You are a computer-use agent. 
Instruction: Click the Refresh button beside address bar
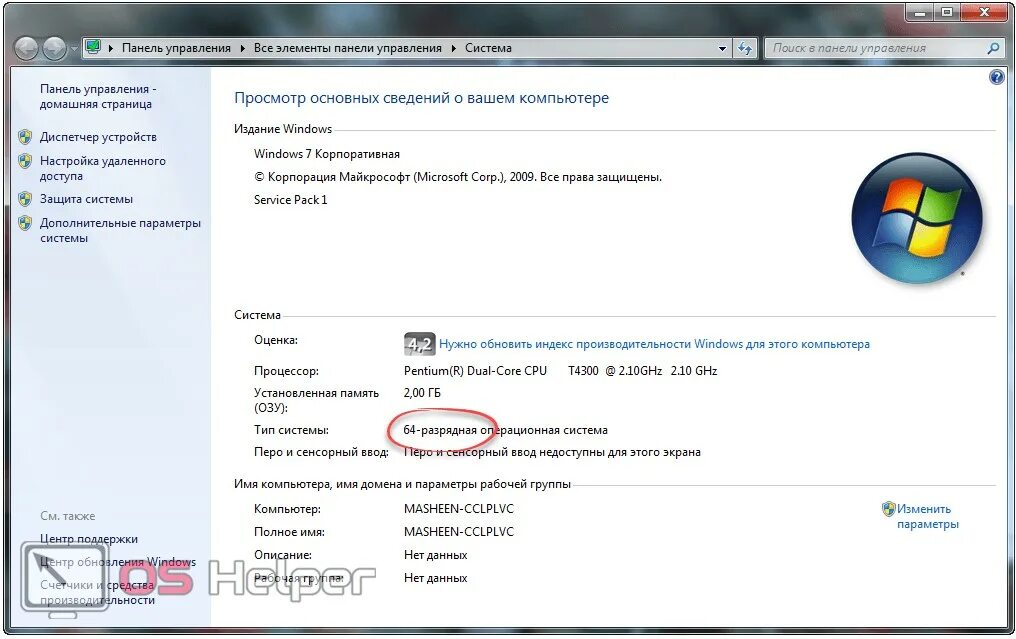[x=745, y=49]
